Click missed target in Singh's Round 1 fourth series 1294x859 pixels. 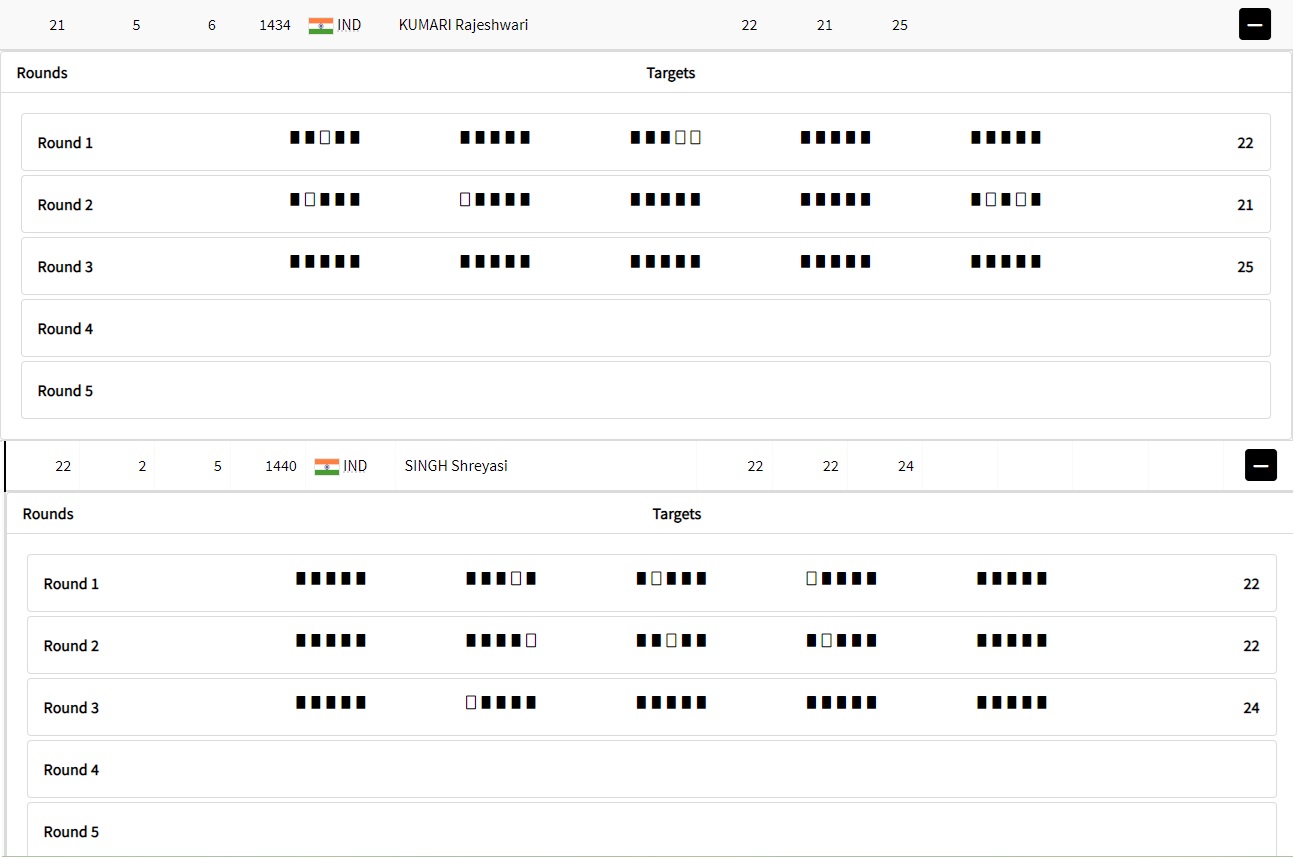(x=811, y=579)
